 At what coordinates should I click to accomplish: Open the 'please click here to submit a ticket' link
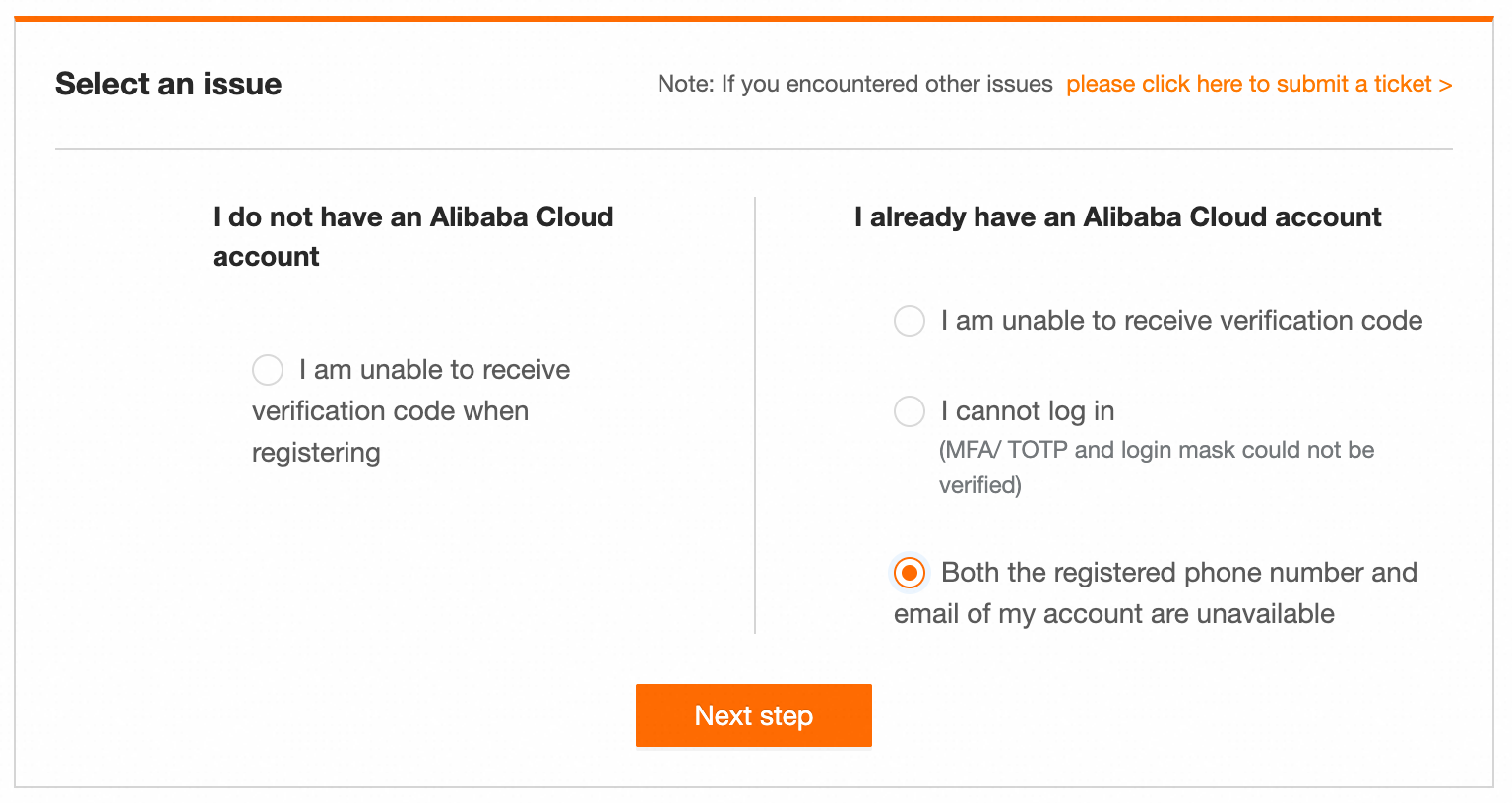(1248, 84)
